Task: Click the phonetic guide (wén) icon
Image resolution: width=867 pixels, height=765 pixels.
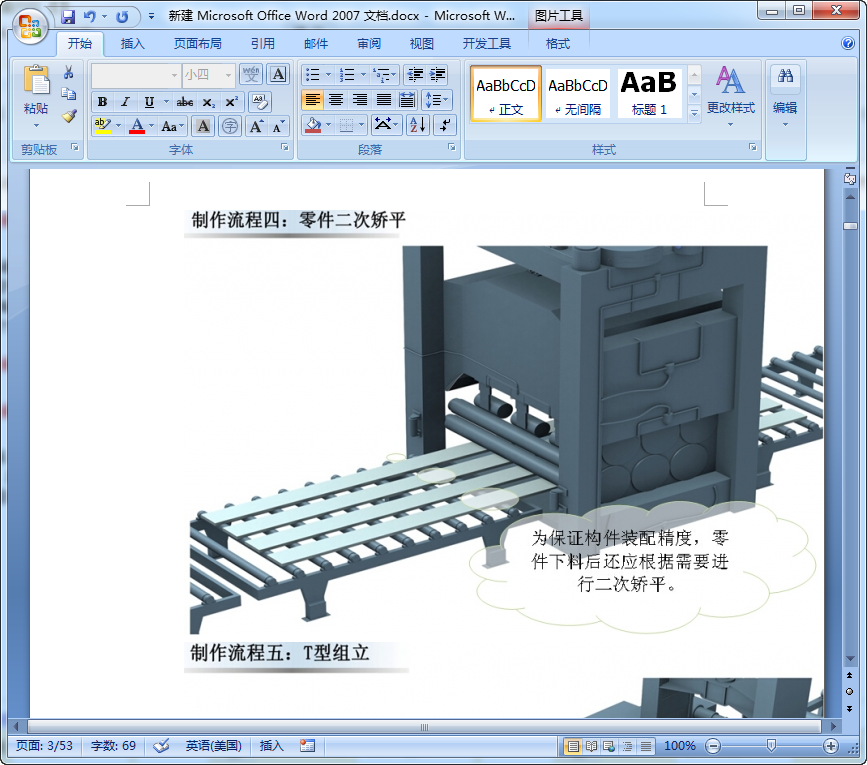Action: click(x=251, y=74)
